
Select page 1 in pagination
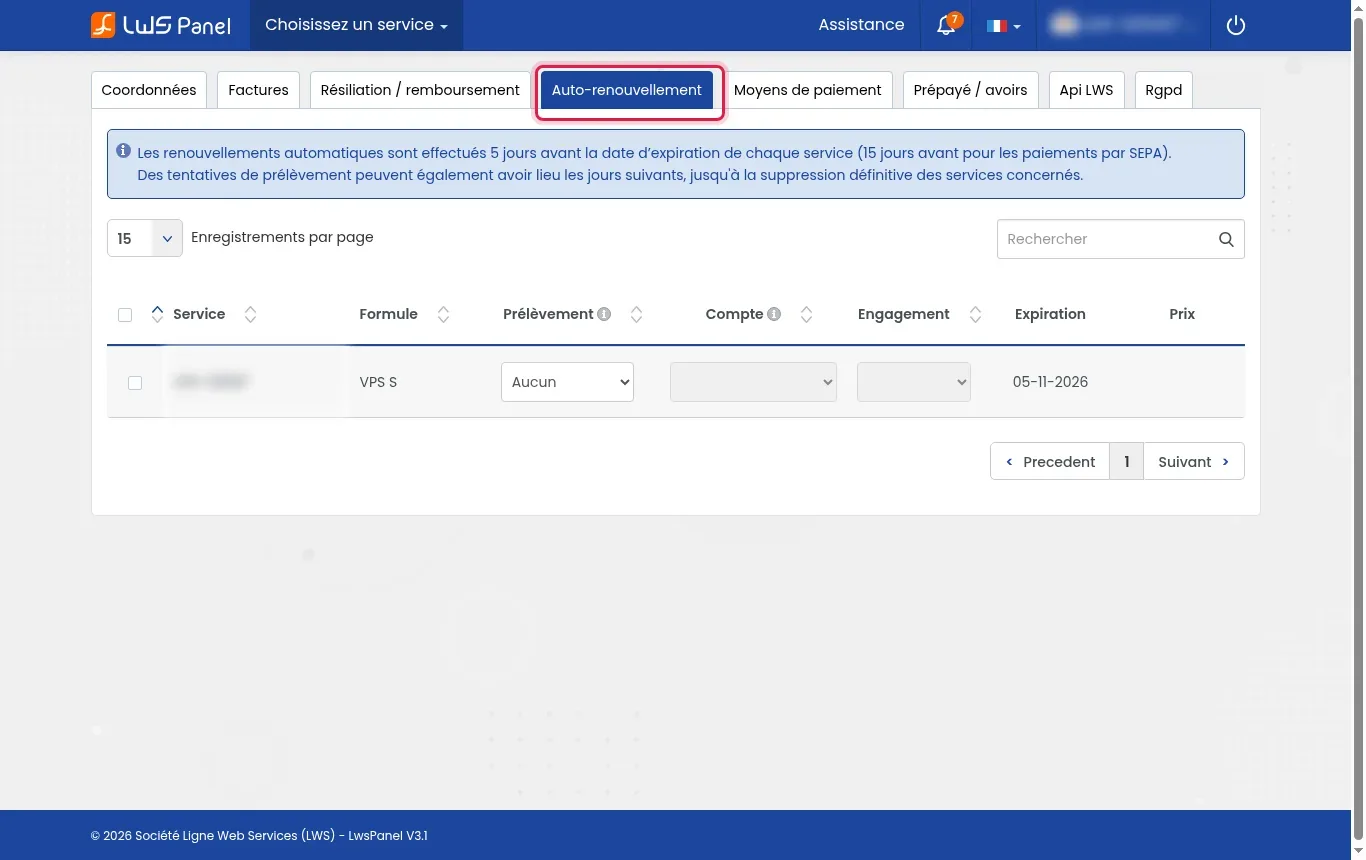coord(1127,461)
